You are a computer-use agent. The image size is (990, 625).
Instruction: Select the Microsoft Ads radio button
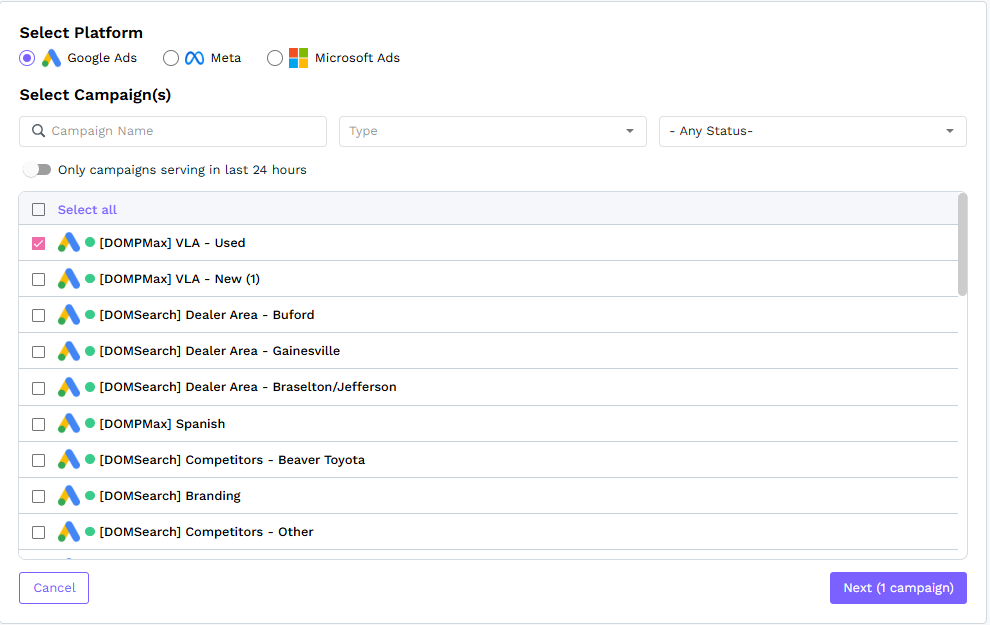[x=275, y=58]
